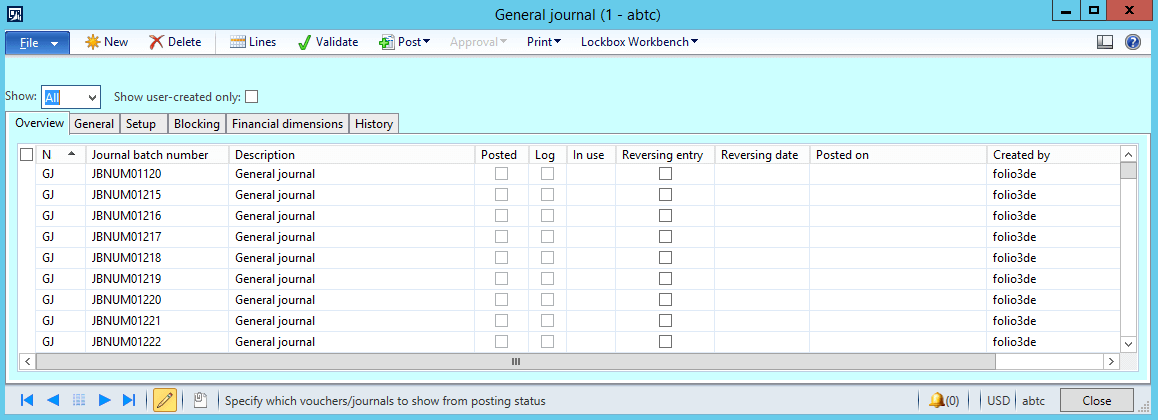The image size is (1158, 420).
Task: Click Created by column header
Action: [1053, 155]
